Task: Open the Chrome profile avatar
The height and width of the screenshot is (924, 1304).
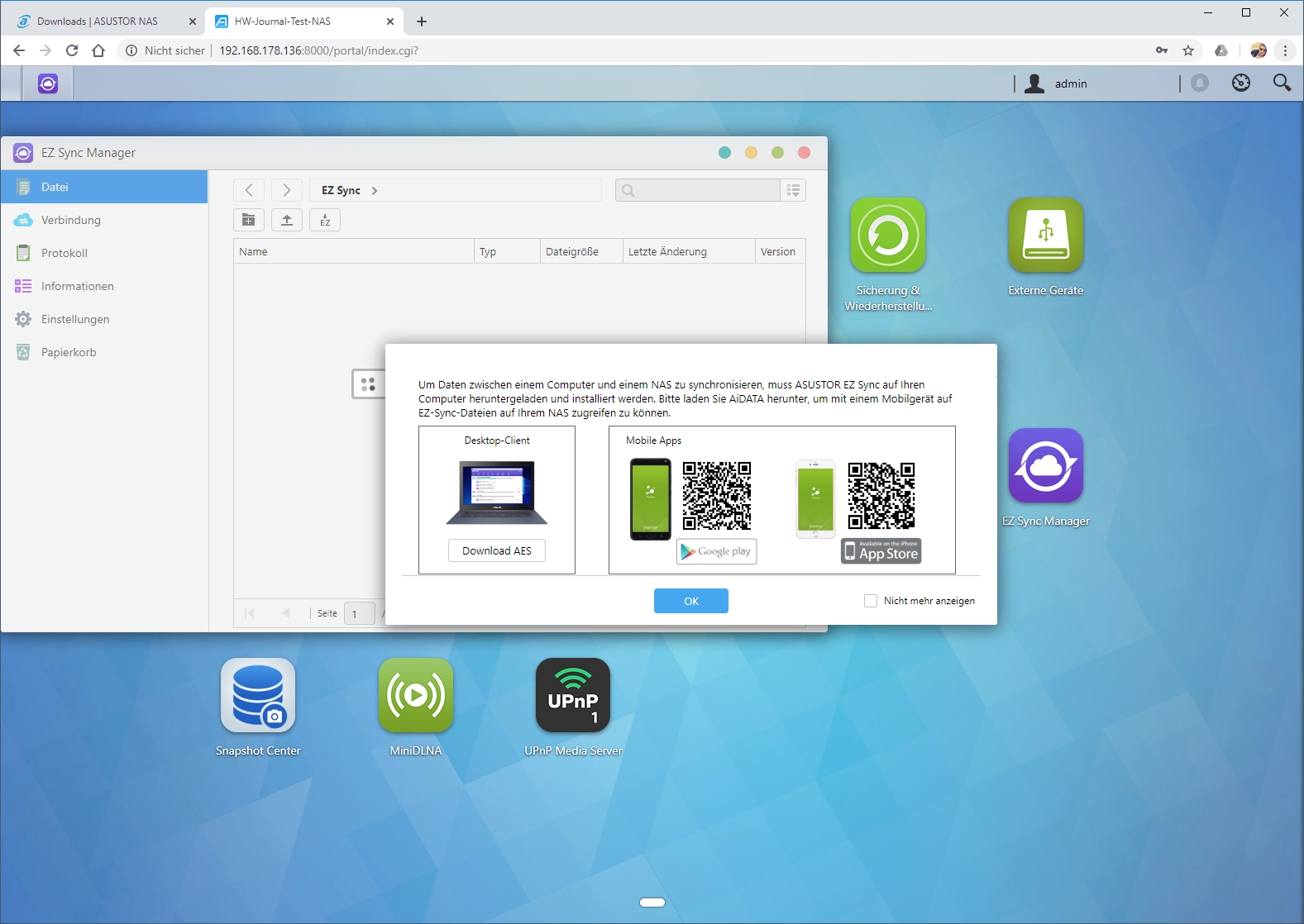Action: pyautogui.click(x=1259, y=50)
